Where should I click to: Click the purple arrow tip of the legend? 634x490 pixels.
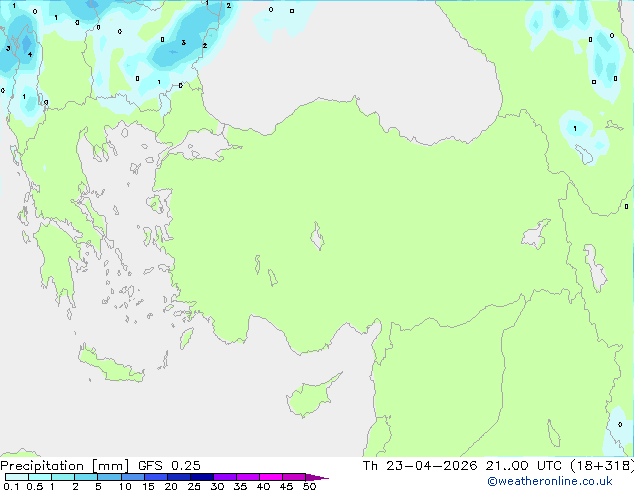pyautogui.click(x=317, y=477)
